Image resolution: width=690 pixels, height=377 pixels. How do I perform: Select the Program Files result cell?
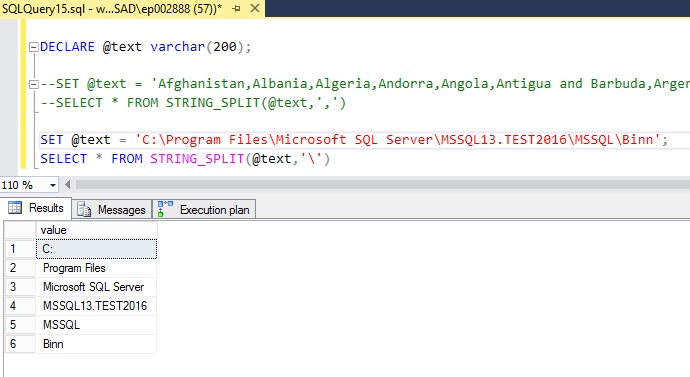click(x=96, y=268)
